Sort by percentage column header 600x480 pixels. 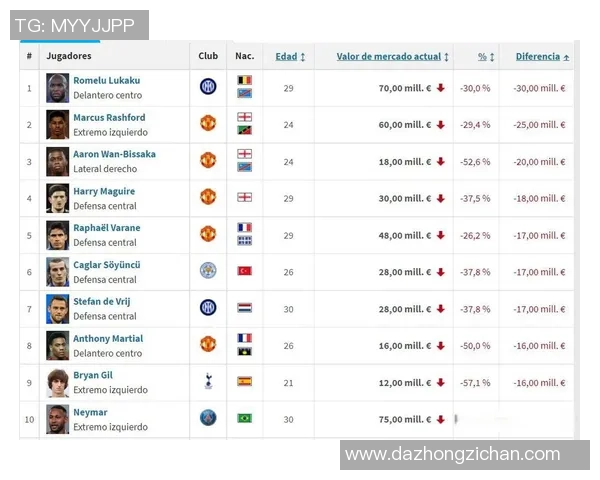click(485, 57)
